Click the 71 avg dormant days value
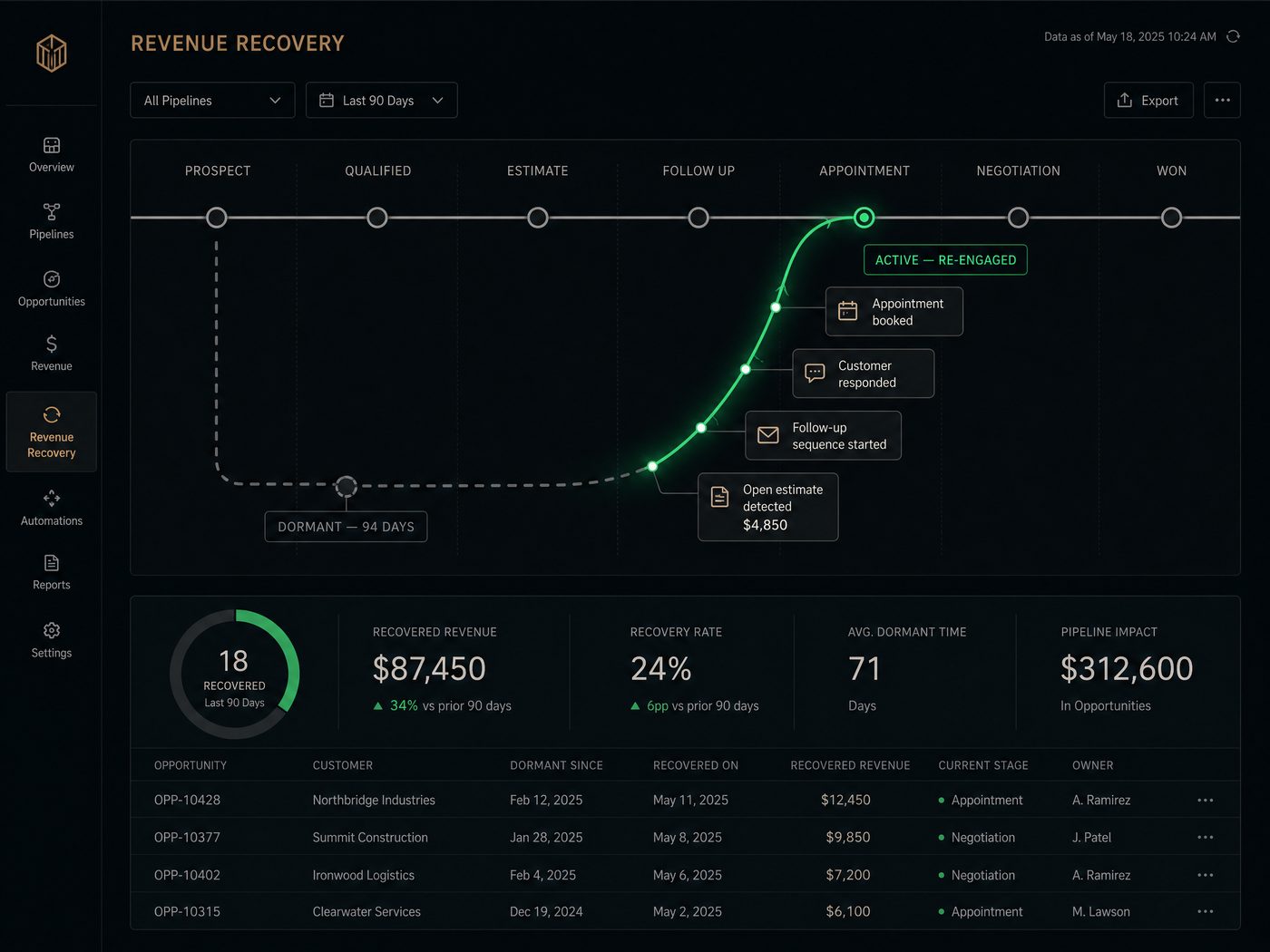Screen dimensions: 1270x952 click(x=865, y=669)
